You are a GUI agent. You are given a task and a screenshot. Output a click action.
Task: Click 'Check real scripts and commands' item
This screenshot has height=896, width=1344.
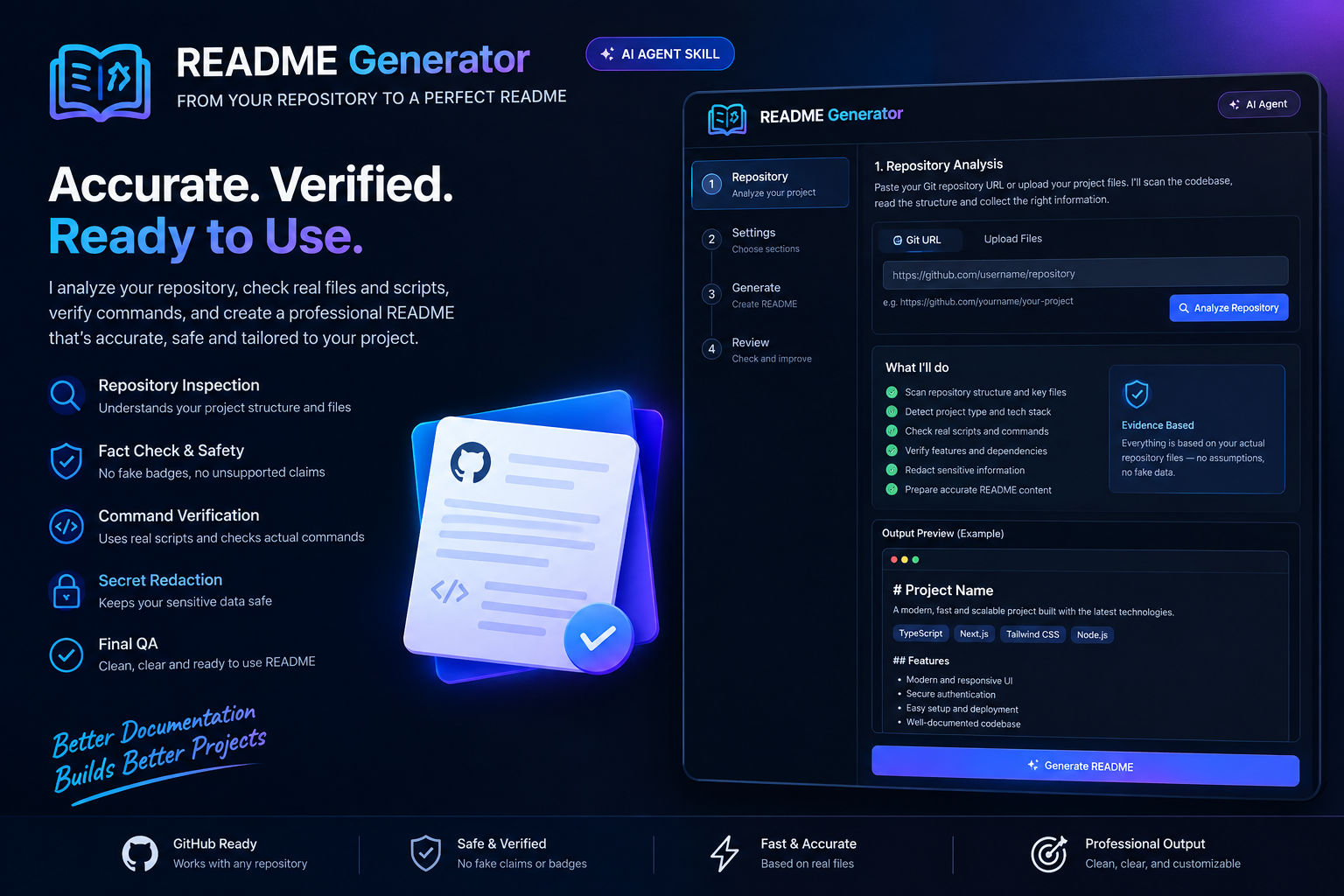[976, 431]
